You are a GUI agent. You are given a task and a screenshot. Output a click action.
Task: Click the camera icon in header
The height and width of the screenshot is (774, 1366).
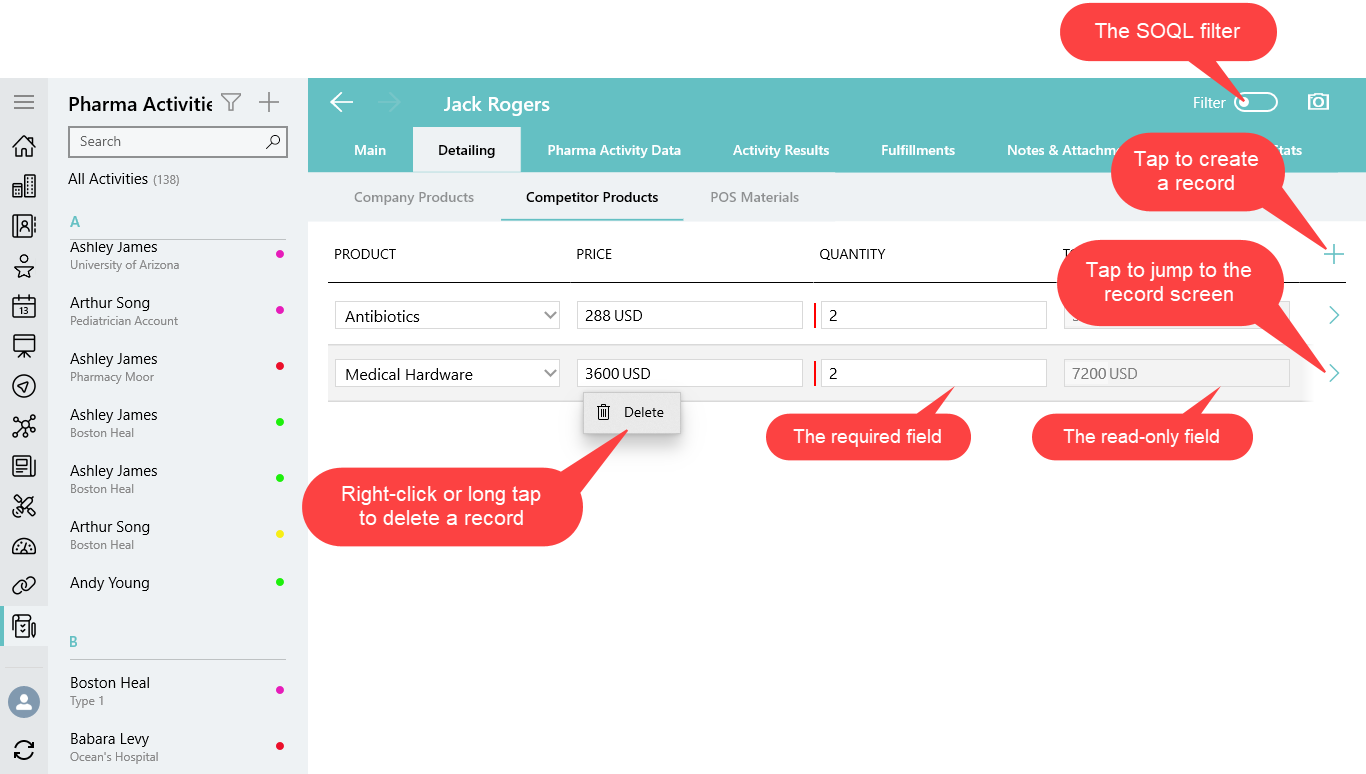click(x=1318, y=102)
